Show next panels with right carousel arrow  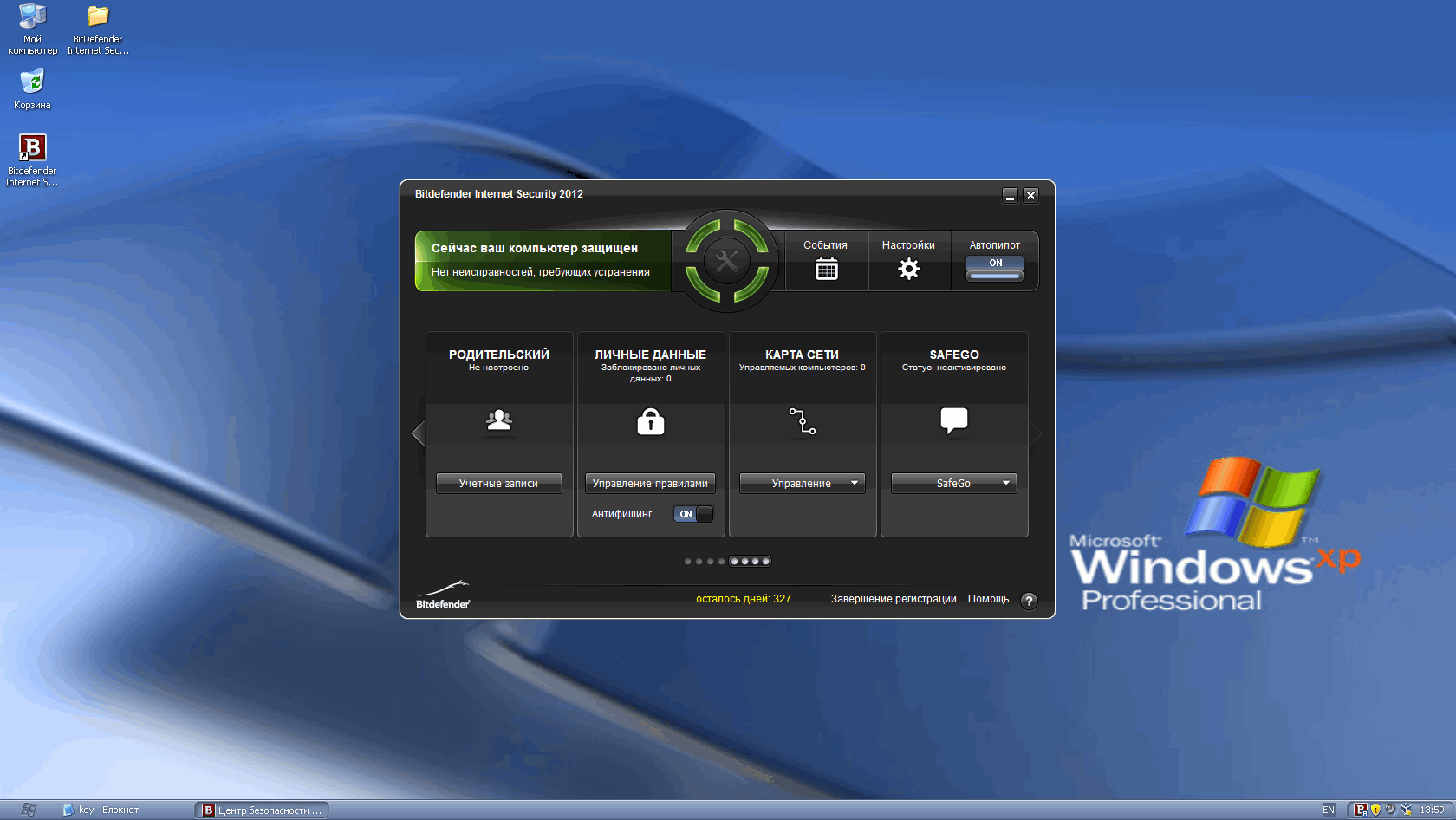[x=1037, y=433]
